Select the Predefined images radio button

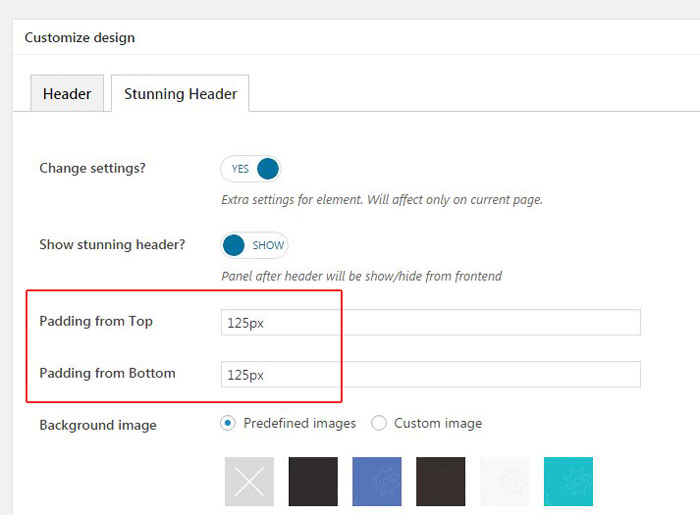tap(228, 423)
